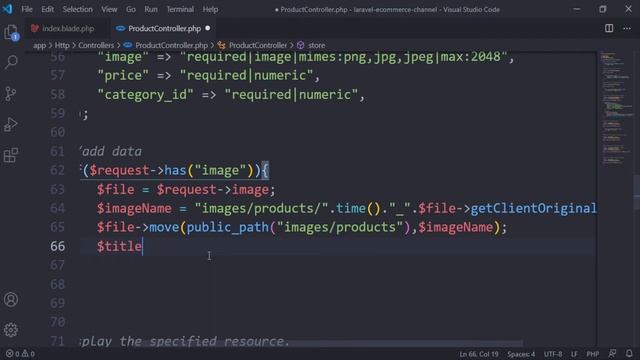The image size is (640, 360).
Task: Click the Spaces: 4 indentation setting
Action: (x=521, y=354)
